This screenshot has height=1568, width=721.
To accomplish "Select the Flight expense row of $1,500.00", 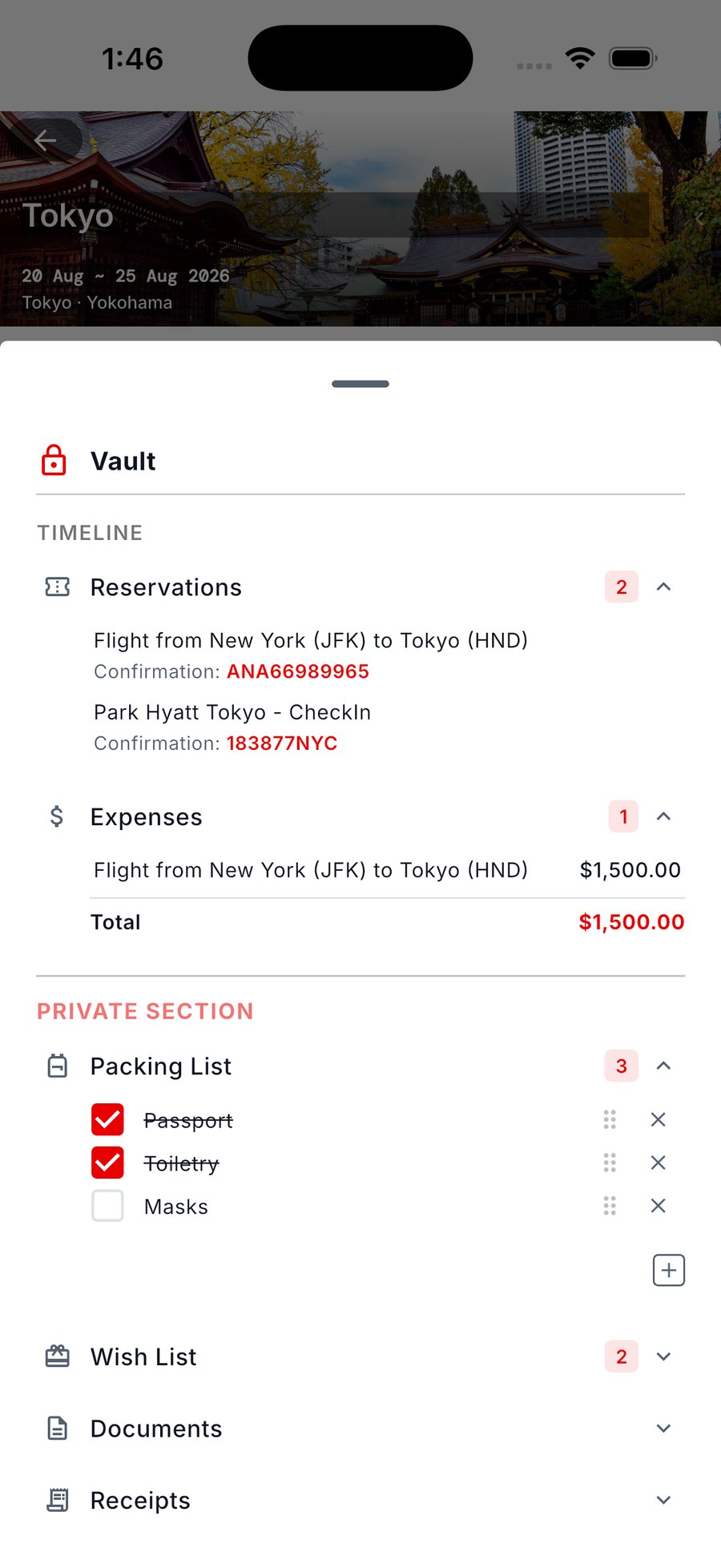I will pos(387,870).
